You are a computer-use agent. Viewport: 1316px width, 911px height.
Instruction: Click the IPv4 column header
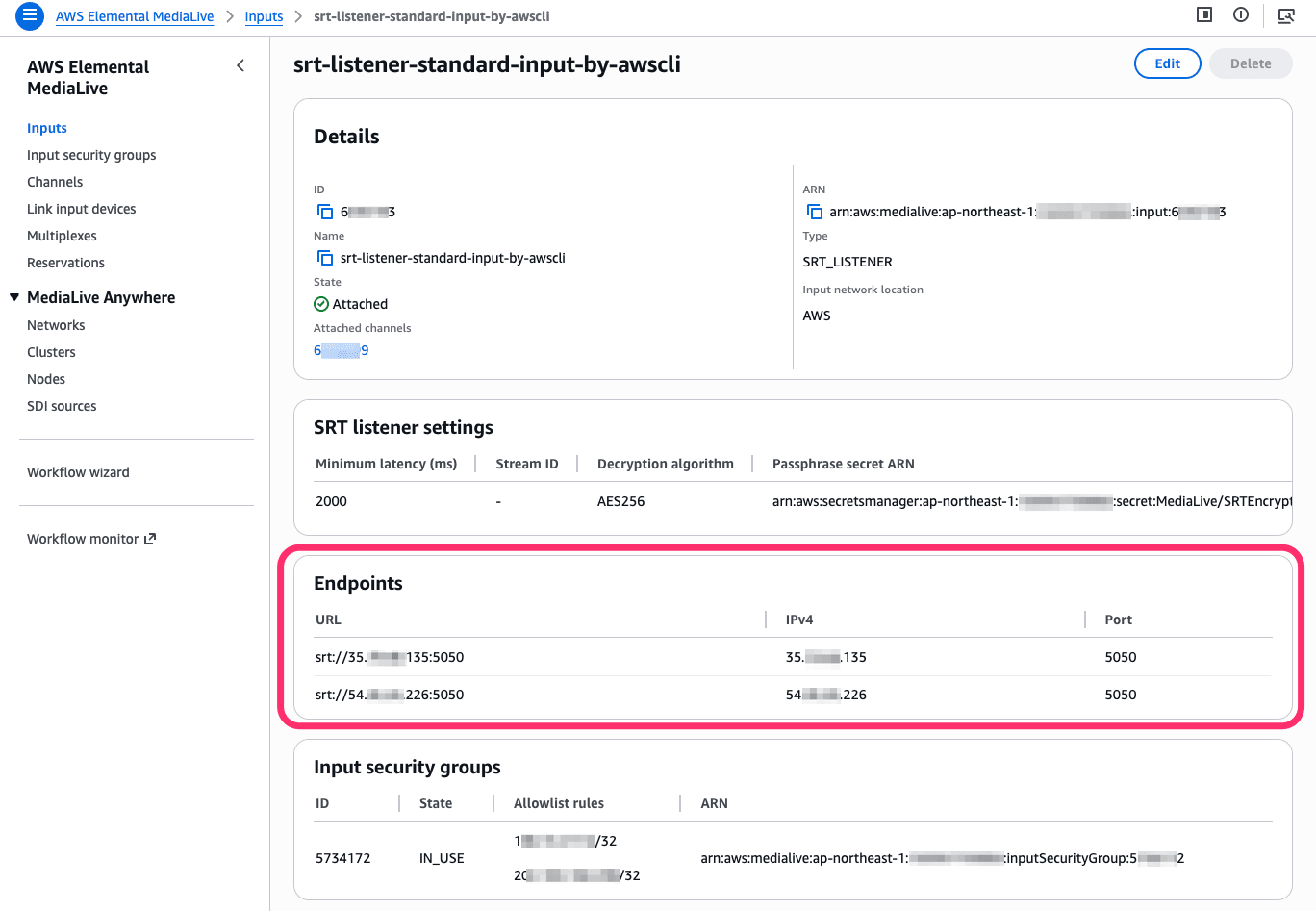point(799,620)
